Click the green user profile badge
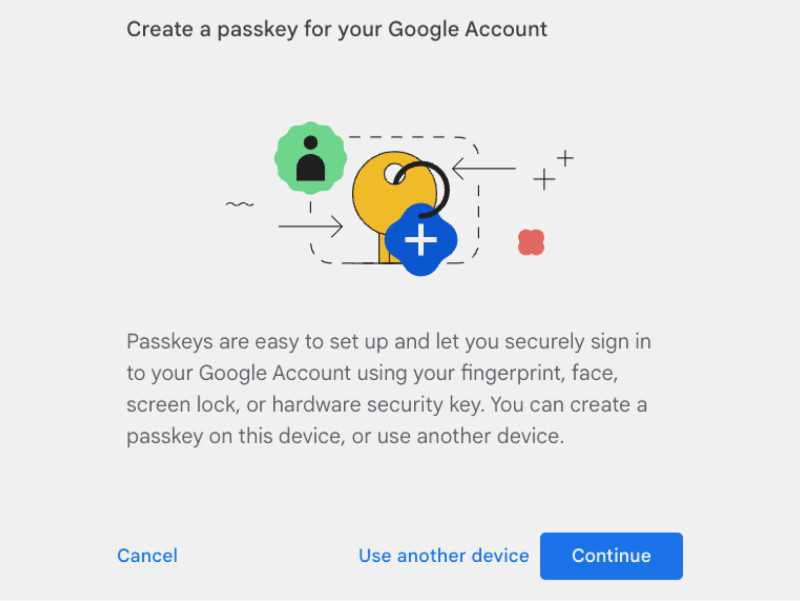 [310, 158]
